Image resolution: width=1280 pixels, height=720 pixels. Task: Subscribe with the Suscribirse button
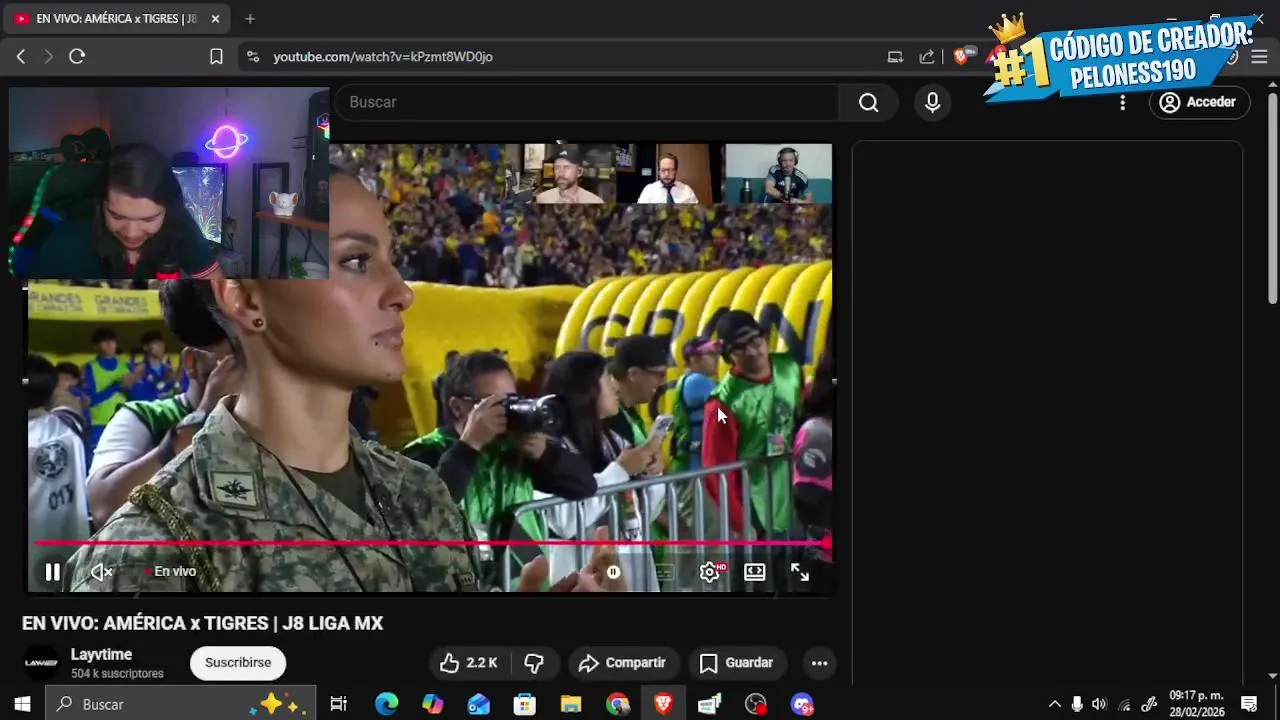[238, 663]
